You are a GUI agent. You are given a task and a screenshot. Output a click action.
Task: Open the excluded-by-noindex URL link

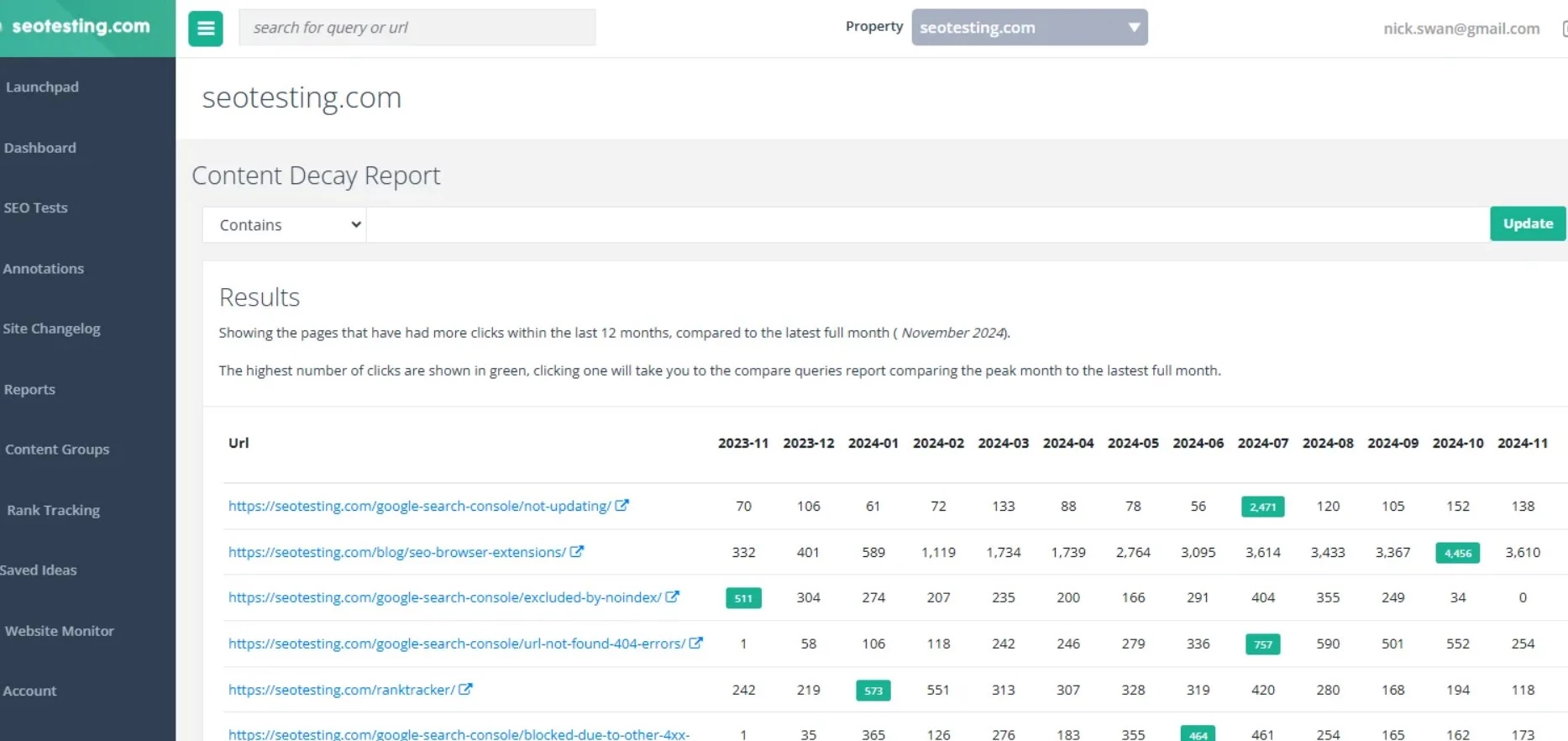click(445, 597)
